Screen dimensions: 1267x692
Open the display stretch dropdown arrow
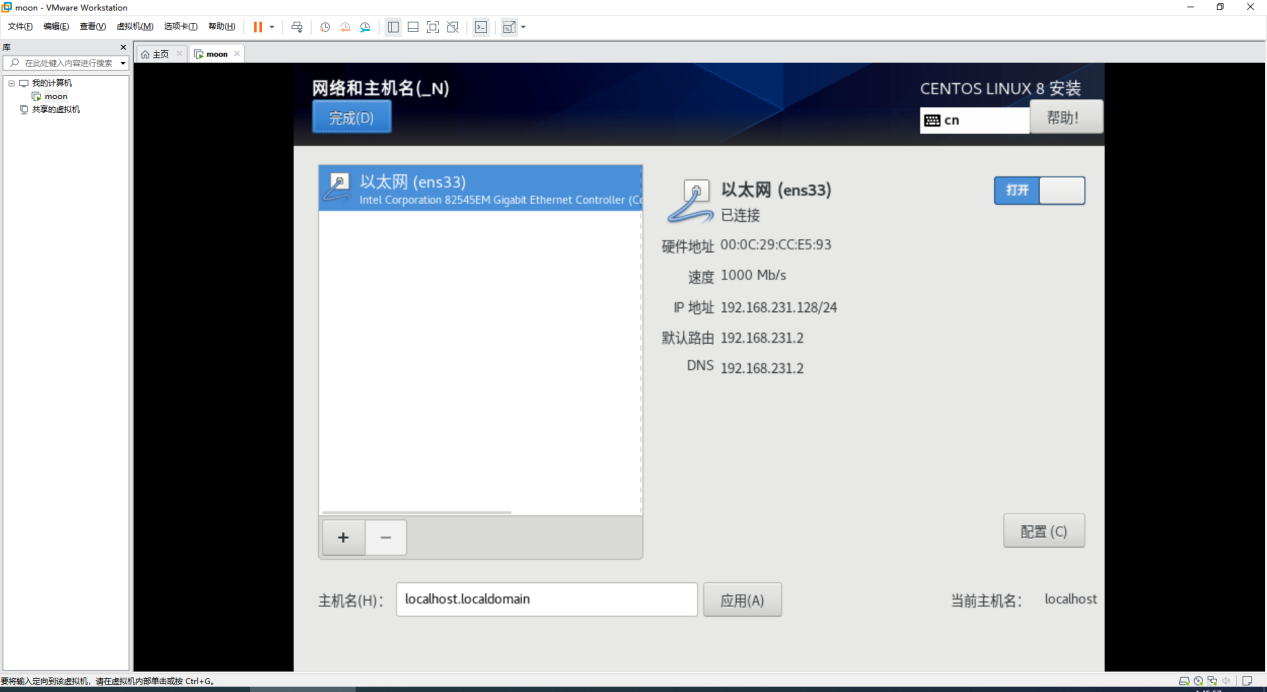(x=523, y=27)
